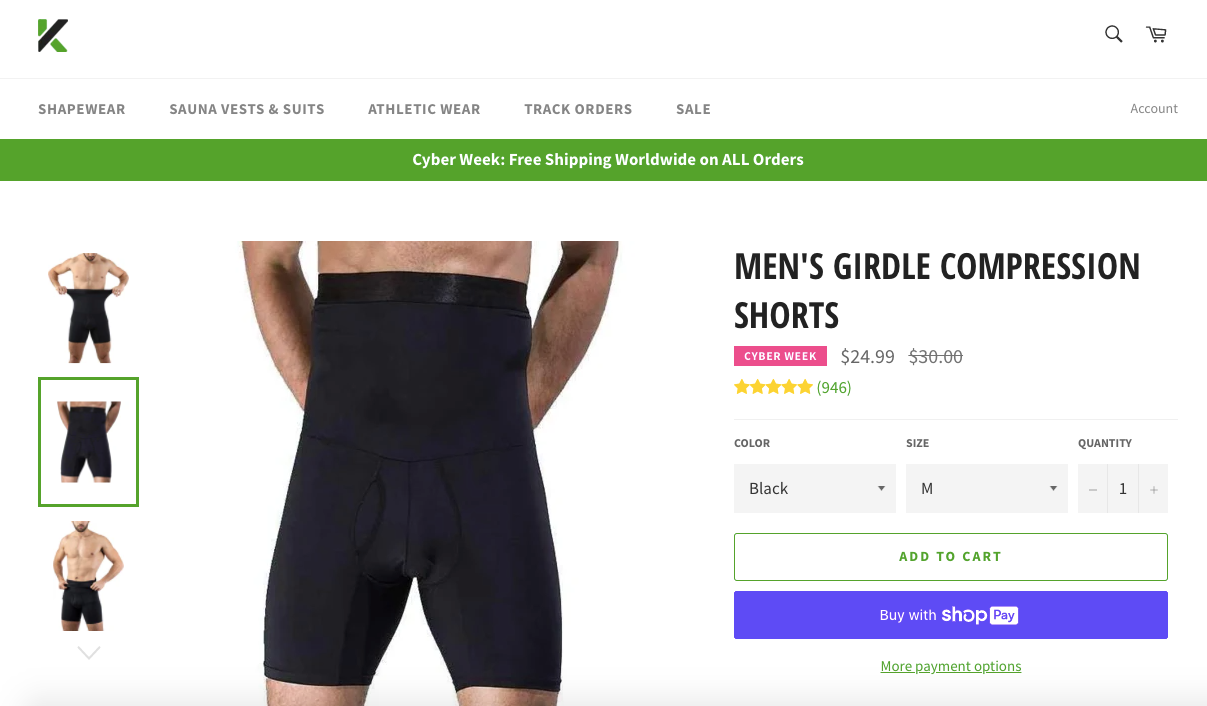Open the shopping cart icon
Viewport: 1207px width, 706px height.
pyautogui.click(x=1157, y=34)
